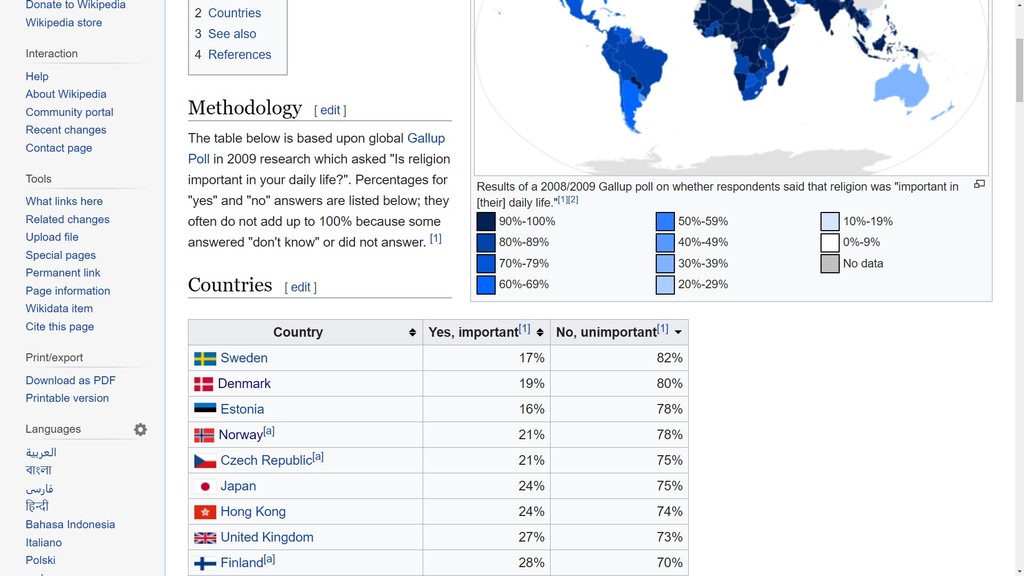Image resolution: width=1024 pixels, height=576 pixels.
Task: Select the 0%-9% legend swatch
Action: click(x=830, y=242)
